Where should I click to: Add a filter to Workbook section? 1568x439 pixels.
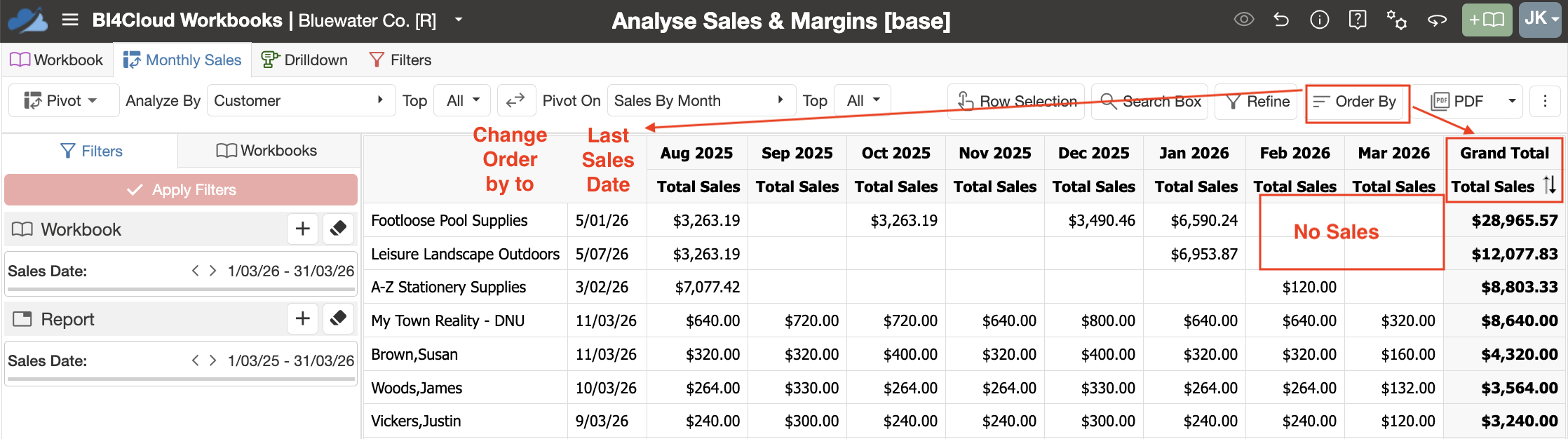[x=303, y=229]
